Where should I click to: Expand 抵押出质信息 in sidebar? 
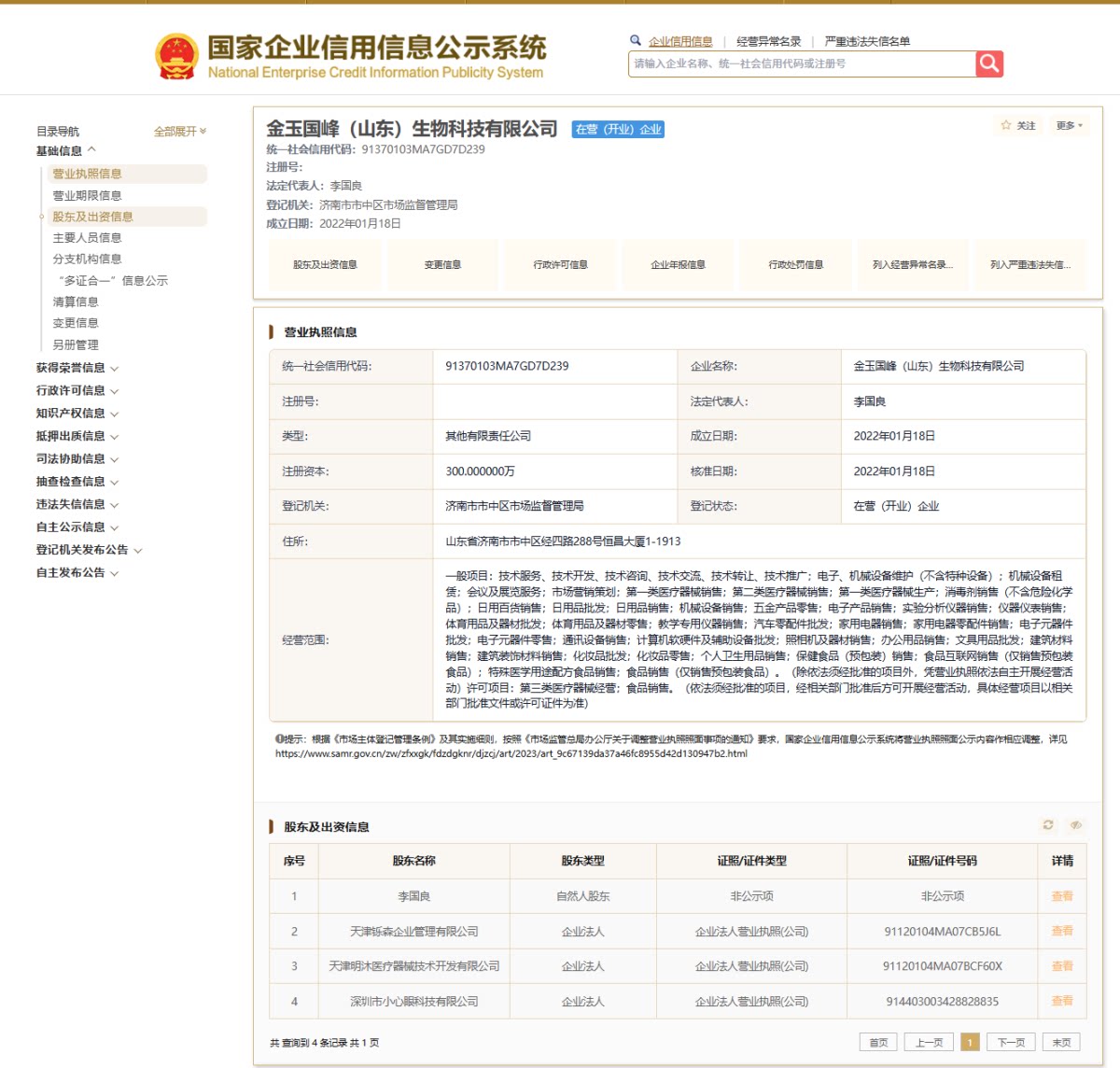tap(77, 436)
